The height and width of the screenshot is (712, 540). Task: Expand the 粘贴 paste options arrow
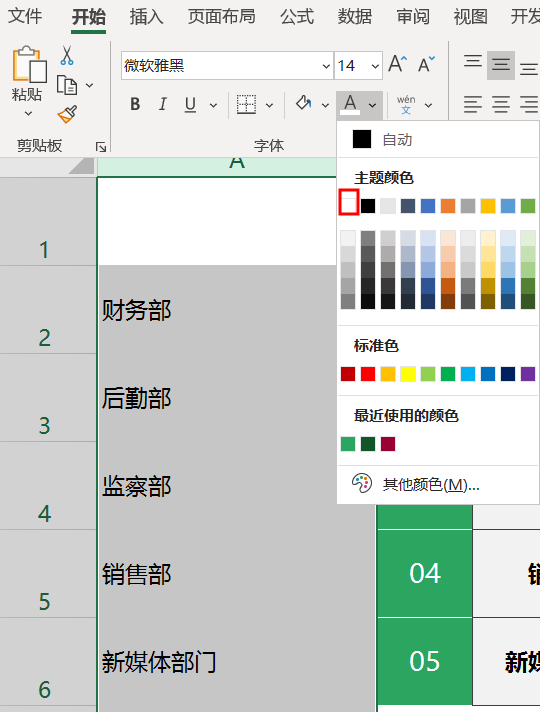pos(28,114)
